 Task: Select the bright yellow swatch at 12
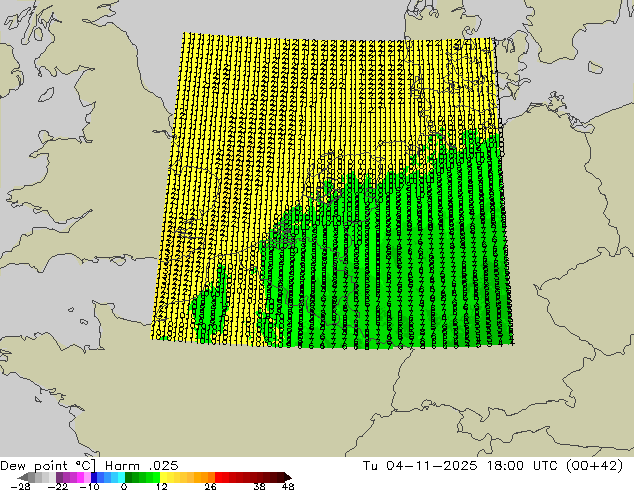click(x=163, y=477)
